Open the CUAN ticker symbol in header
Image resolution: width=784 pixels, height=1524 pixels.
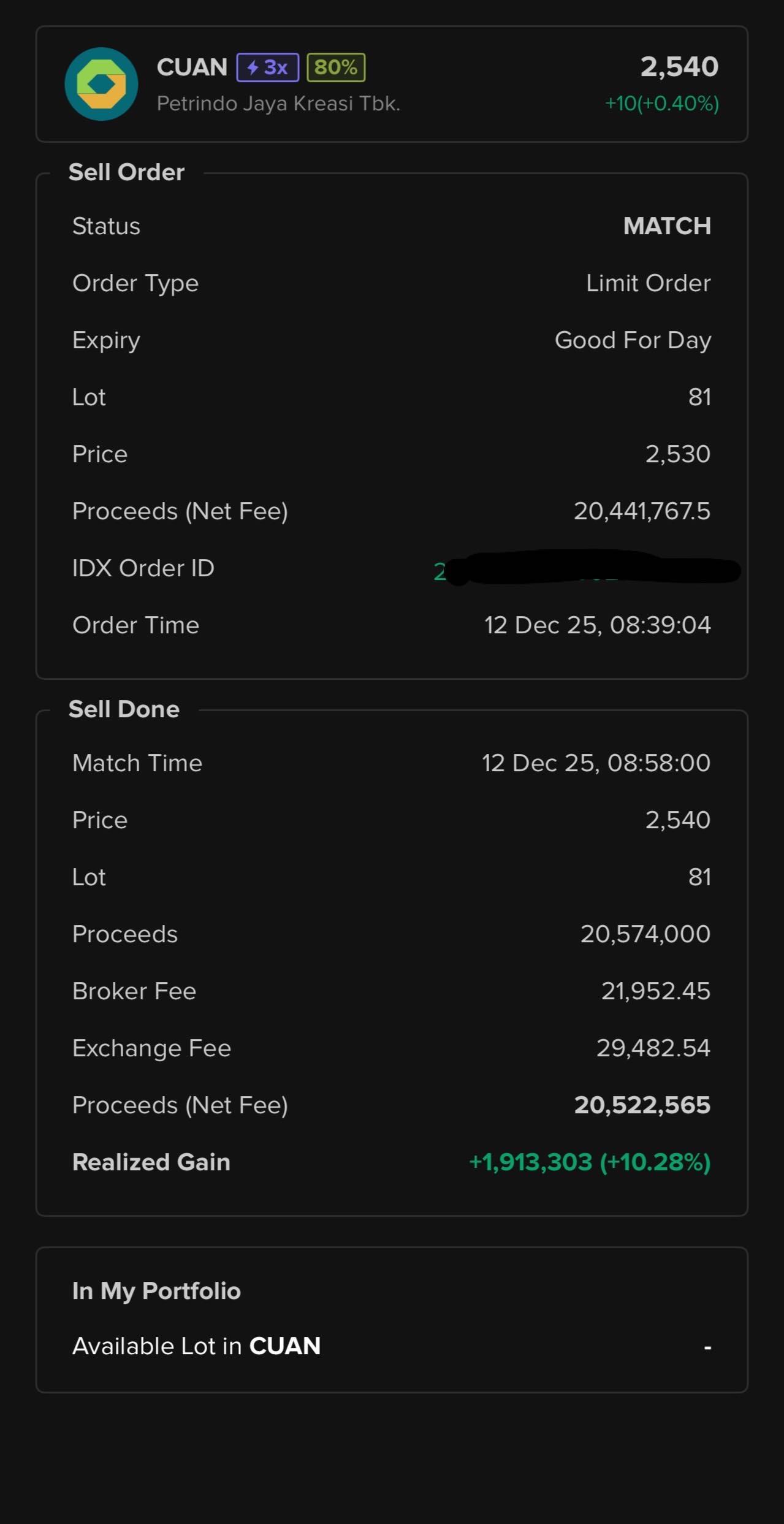[x=192, y=67]
